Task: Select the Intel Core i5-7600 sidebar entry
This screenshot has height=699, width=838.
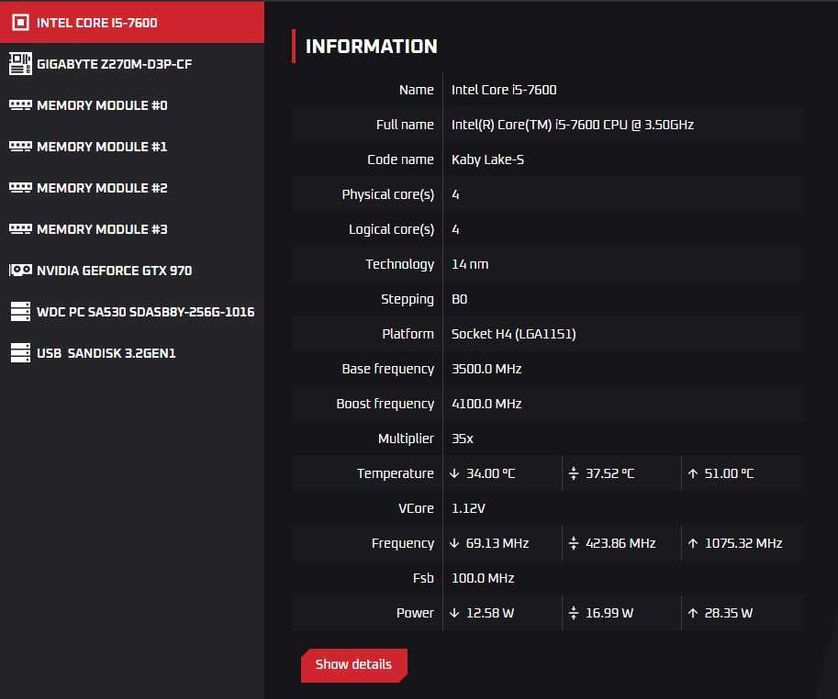Action: tap(97, 23)
